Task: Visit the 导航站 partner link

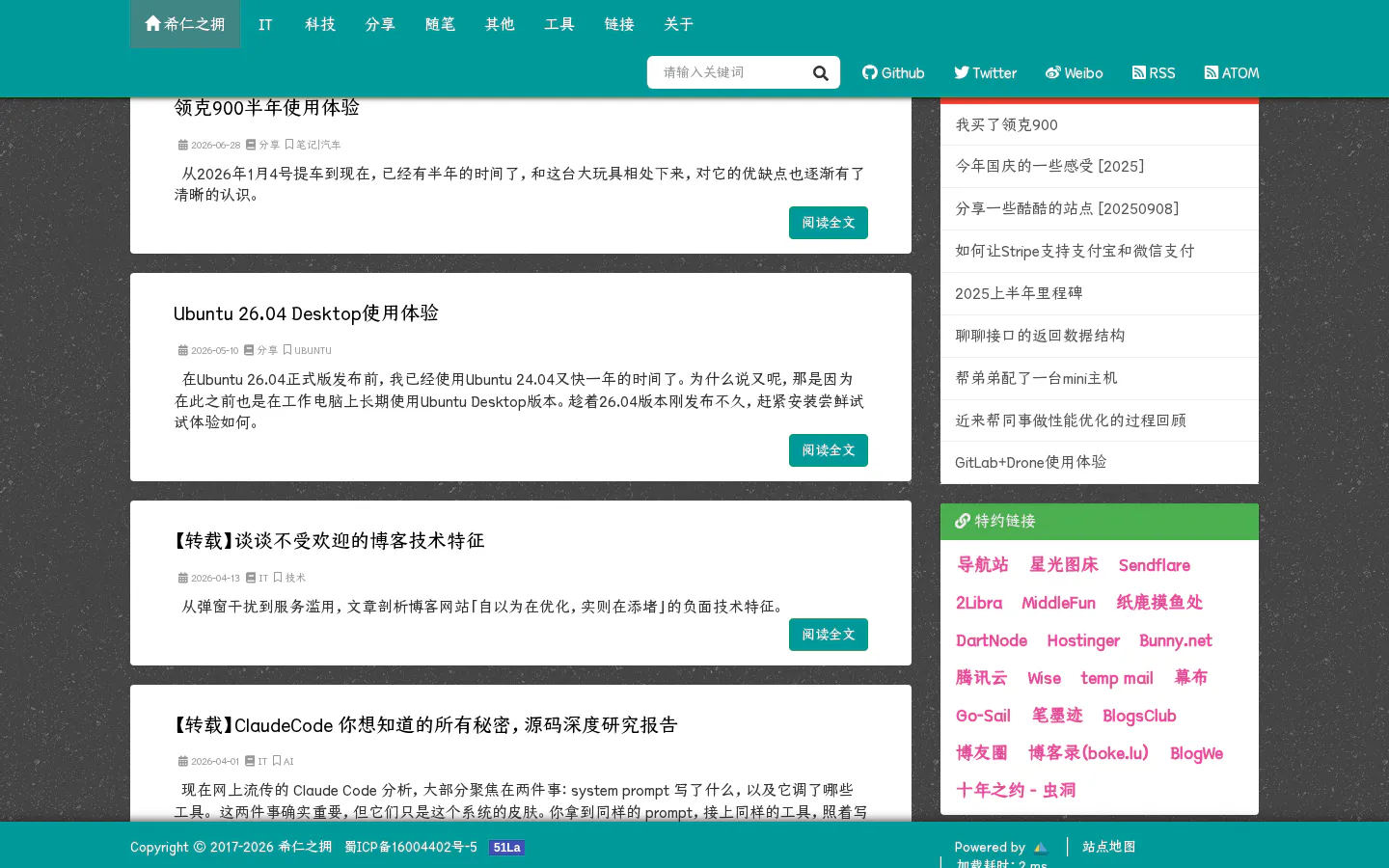Action: coord(982,565)
